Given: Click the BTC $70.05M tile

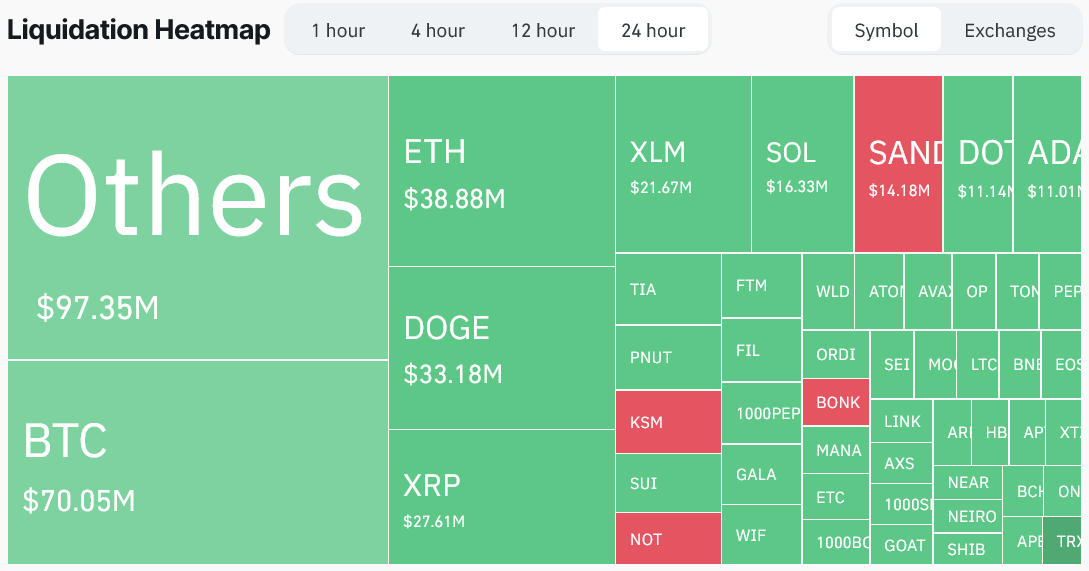Looking at the screenshot, I should coord(198,462).
